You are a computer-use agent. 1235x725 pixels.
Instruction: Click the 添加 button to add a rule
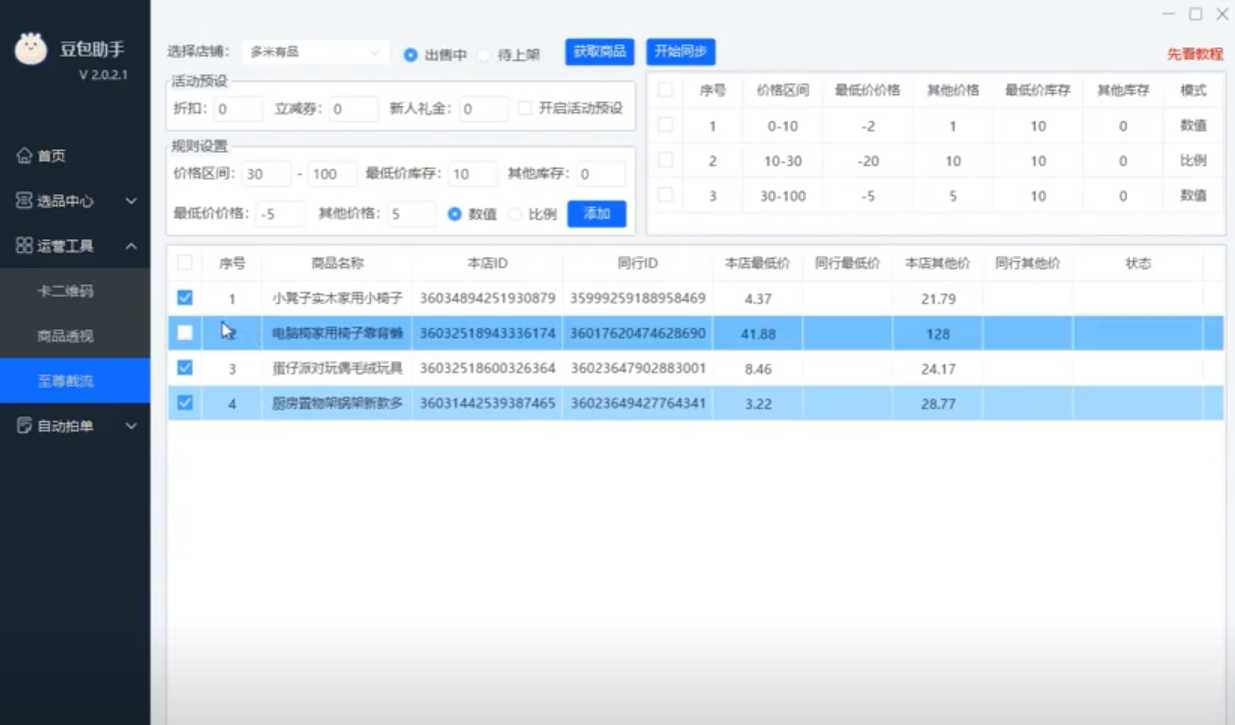tap(596, 214)
